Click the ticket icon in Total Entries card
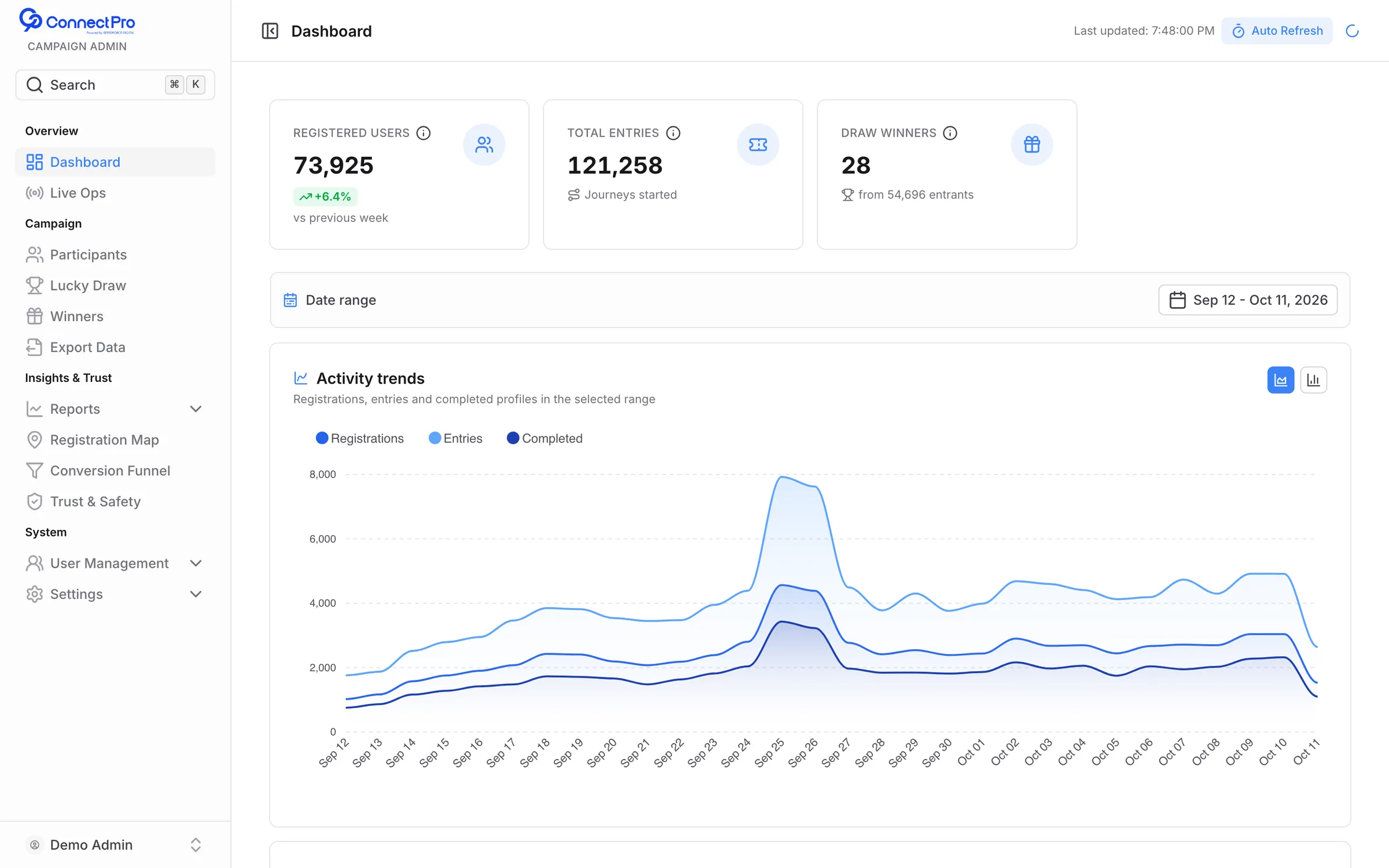The image size is (1389, 868). click(758, 145)
